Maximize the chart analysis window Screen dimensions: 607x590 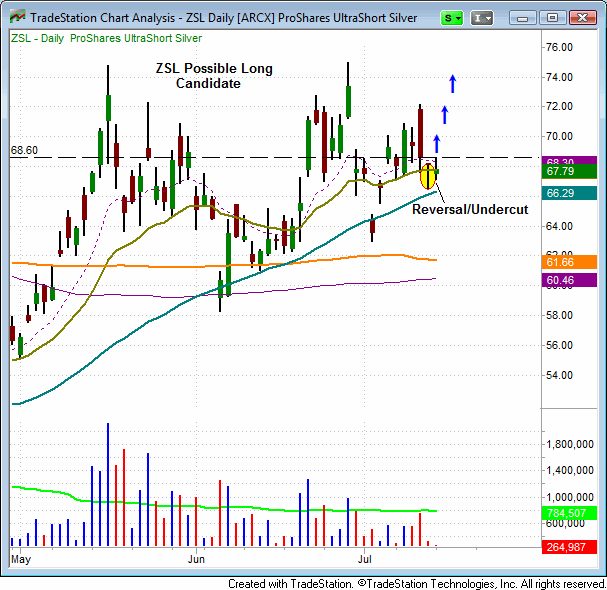(552, 17)
